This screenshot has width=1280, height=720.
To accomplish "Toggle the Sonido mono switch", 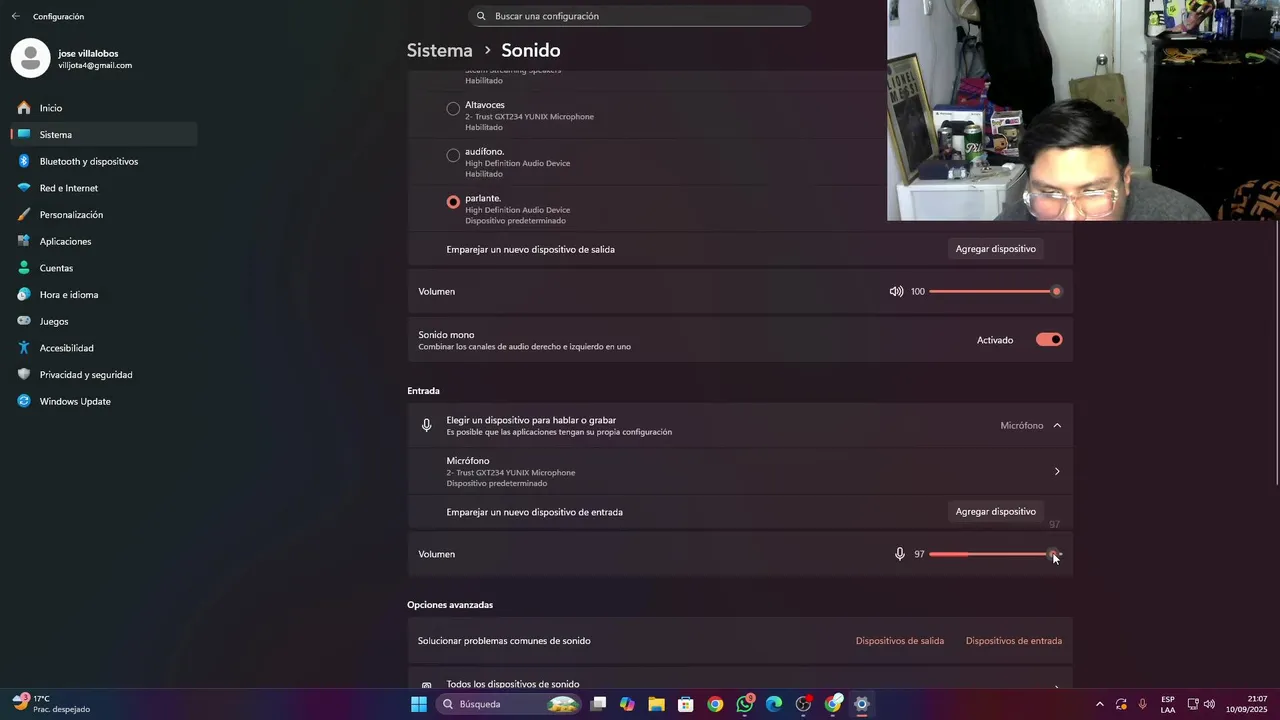I will pyautogui.click(x=1049, y=340).
